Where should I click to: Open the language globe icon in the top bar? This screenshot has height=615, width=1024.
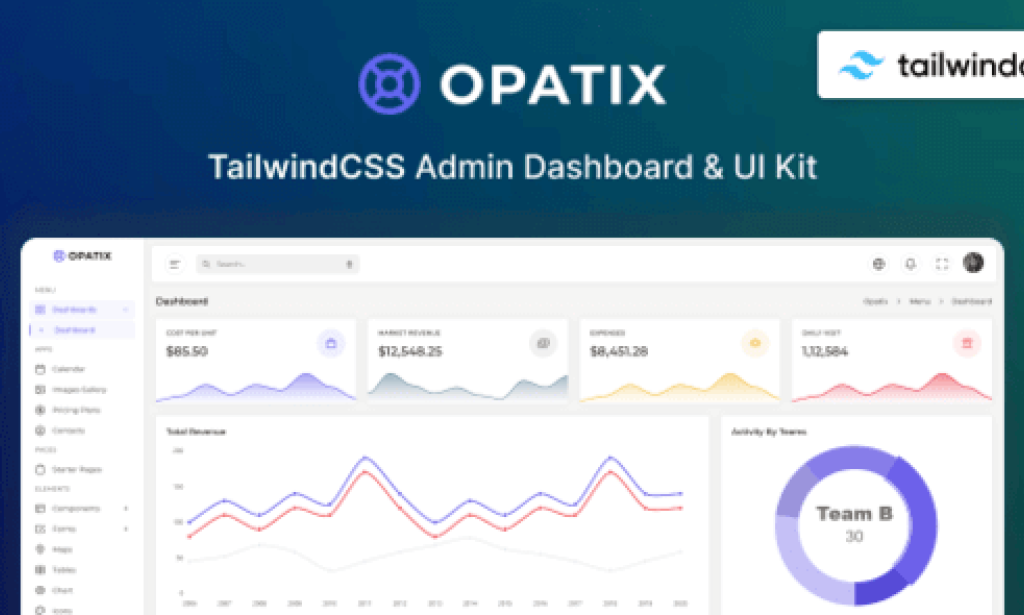tap(878, 264)
